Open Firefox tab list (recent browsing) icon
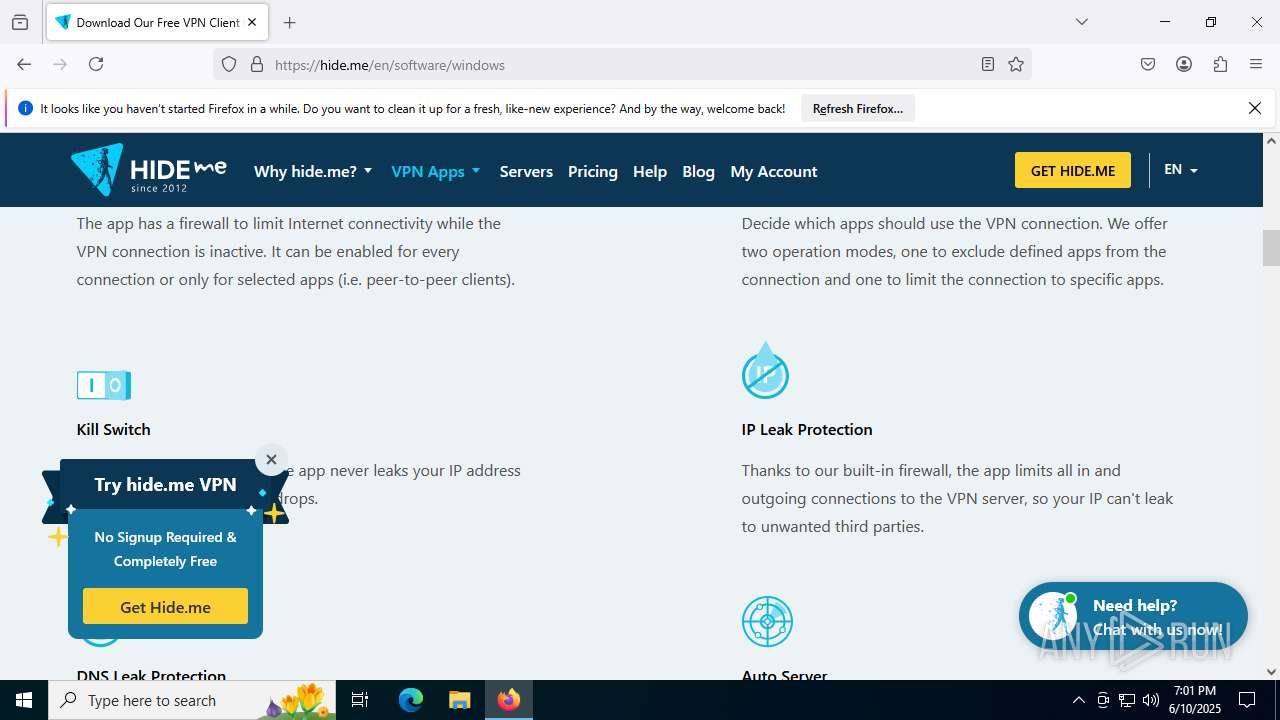 point(20,22)
